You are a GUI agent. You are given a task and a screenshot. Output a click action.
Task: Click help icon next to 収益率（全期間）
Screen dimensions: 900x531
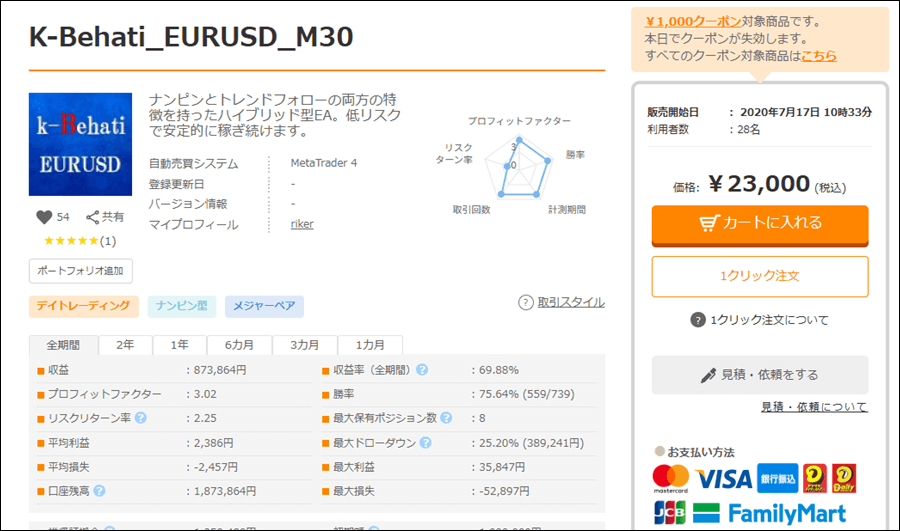tap(422, 370)
